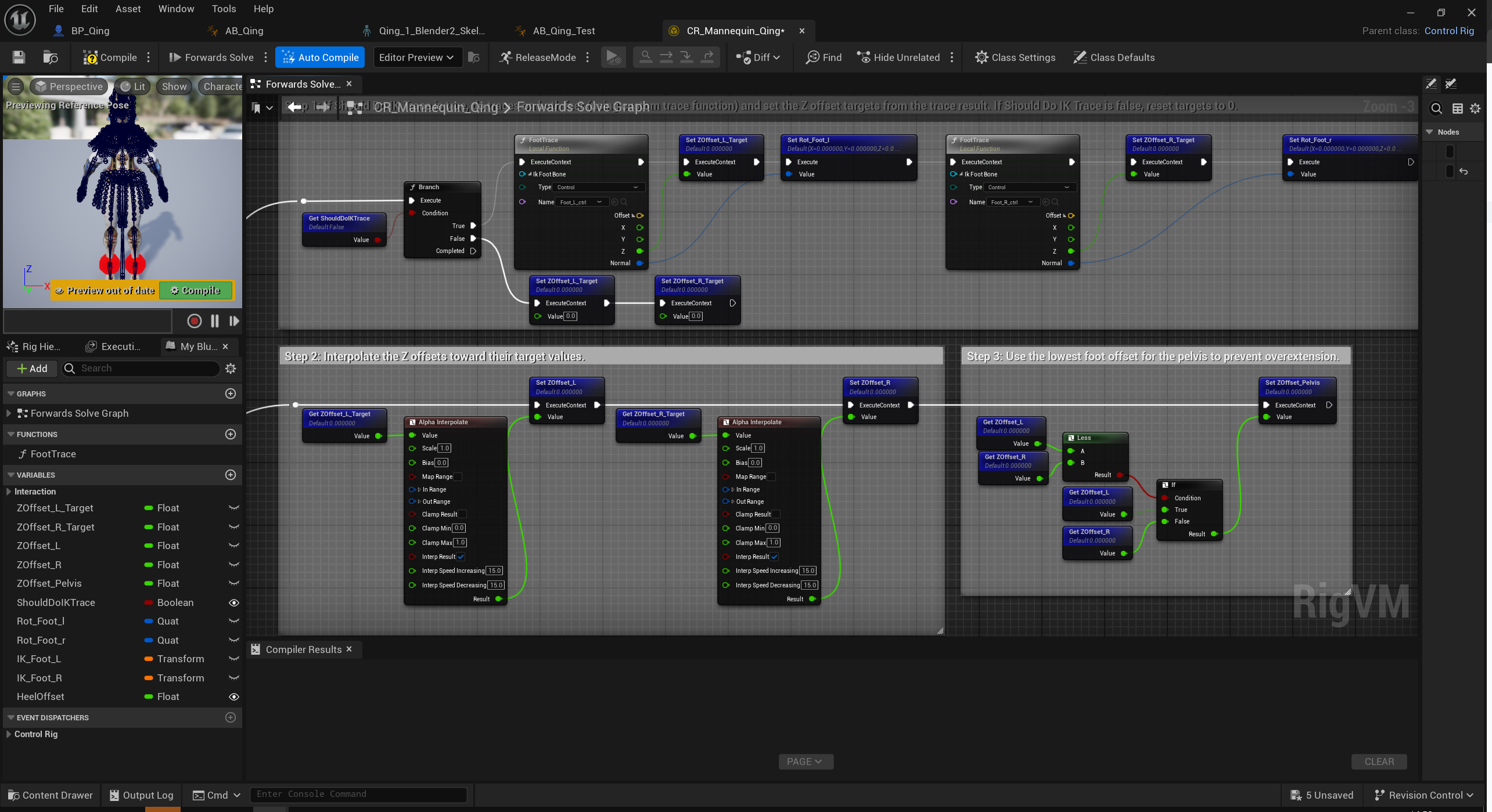1492x812 pixels.
Task: Navigate back with graph arrow
Action: [x=294, y=107]
